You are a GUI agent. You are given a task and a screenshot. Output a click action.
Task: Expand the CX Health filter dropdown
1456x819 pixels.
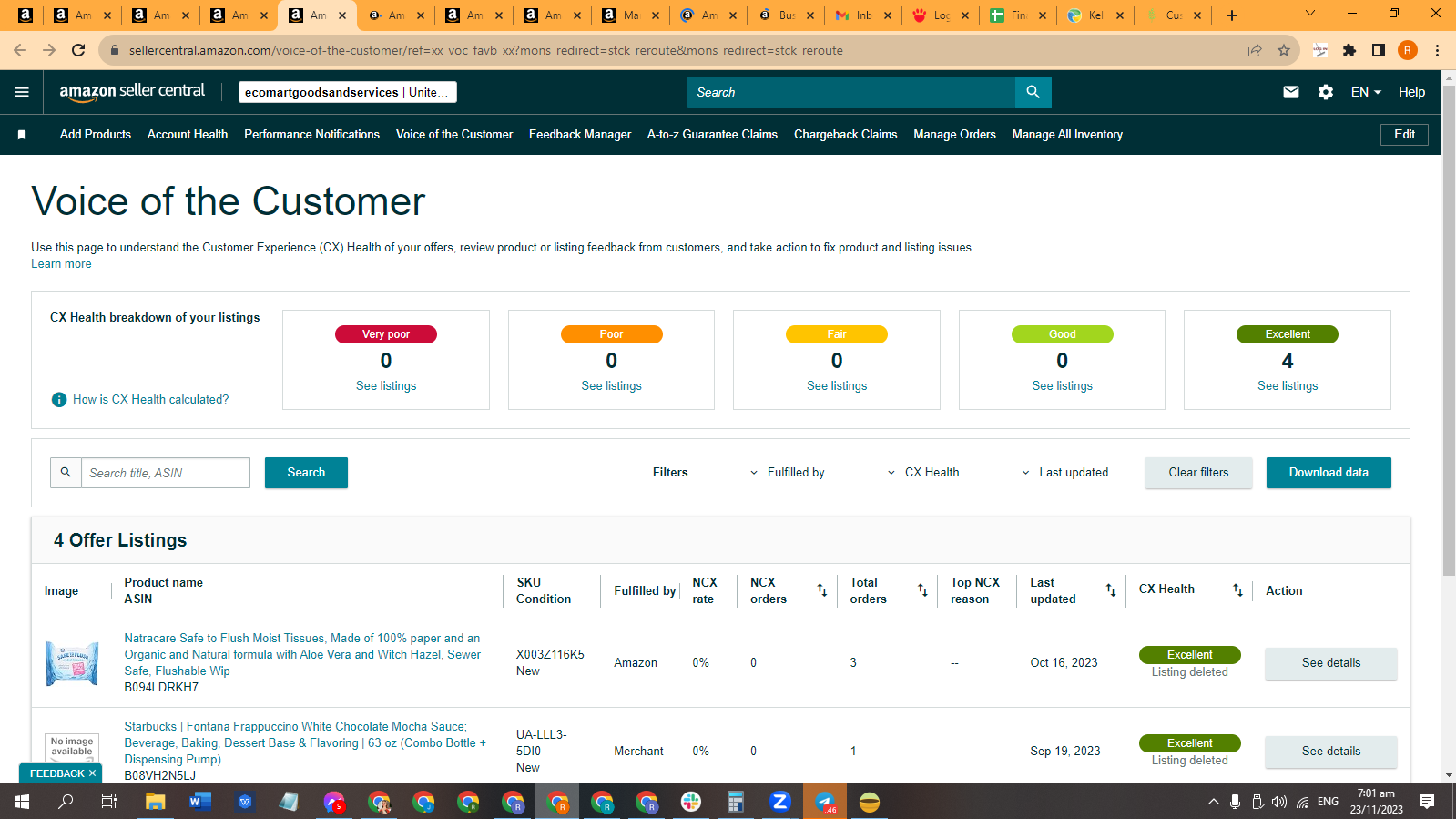click(922, 473)
